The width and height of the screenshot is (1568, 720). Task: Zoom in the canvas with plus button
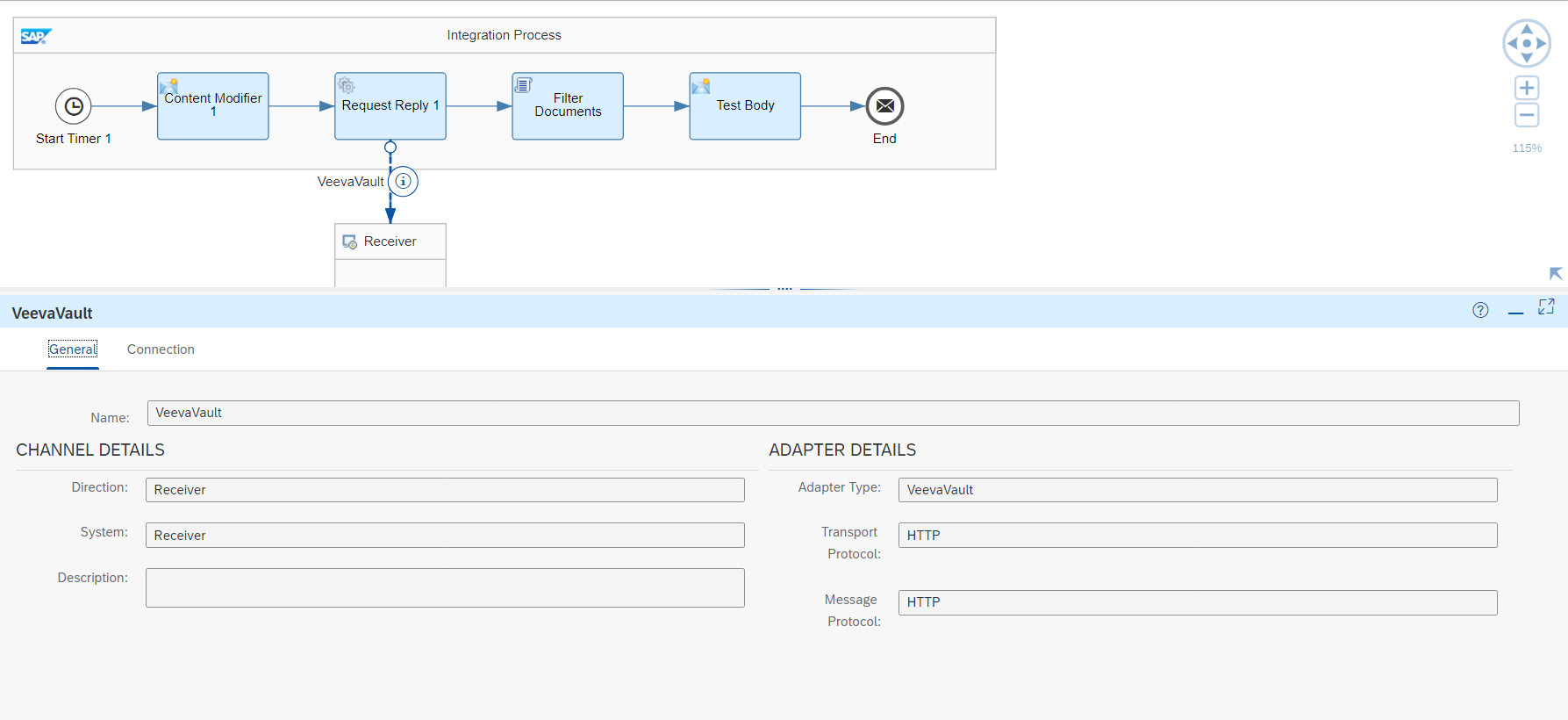pyautogui.click(x=1527, y=88)
